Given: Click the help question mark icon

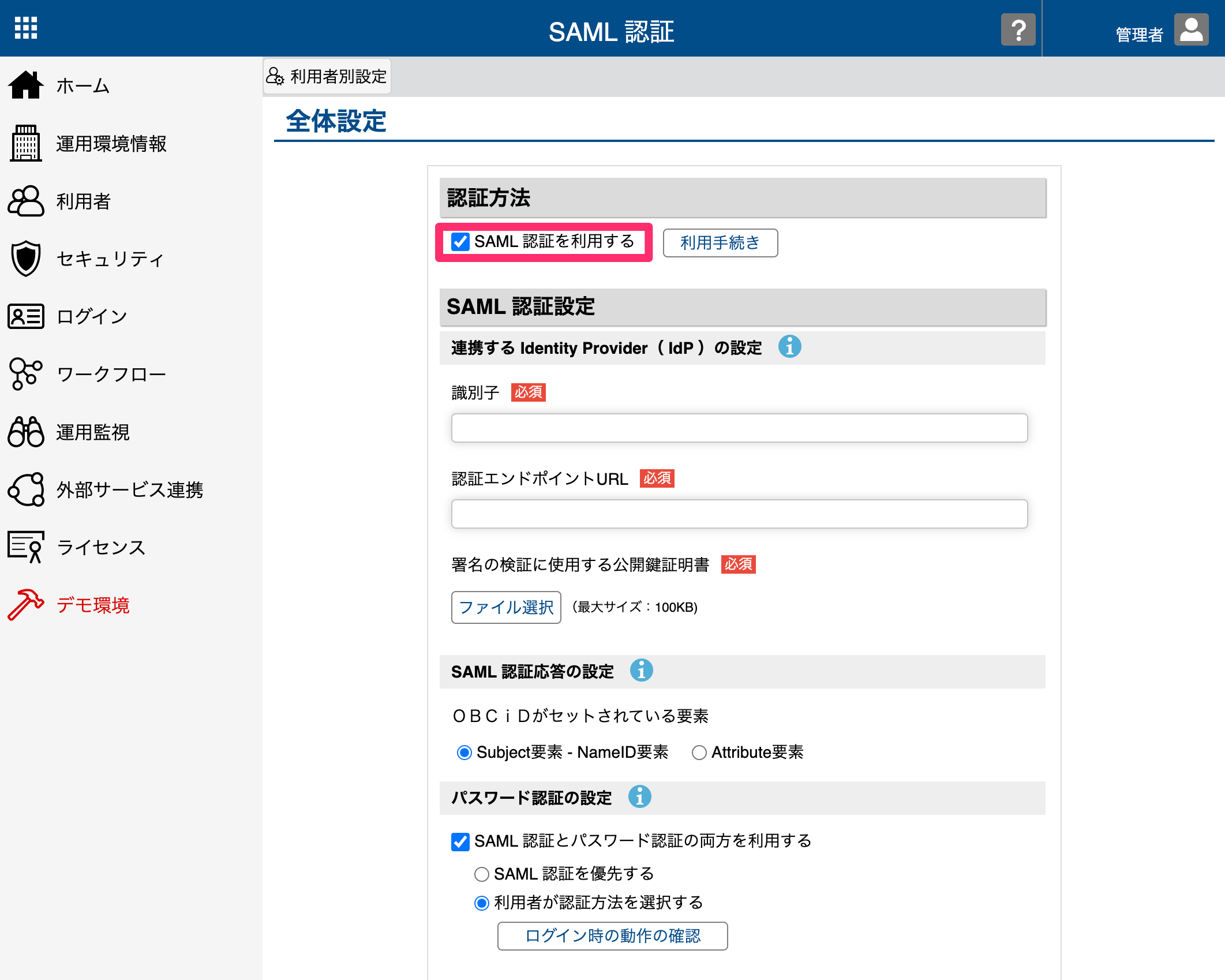Looking at the screenshot, I should (x=1018, y=29).
